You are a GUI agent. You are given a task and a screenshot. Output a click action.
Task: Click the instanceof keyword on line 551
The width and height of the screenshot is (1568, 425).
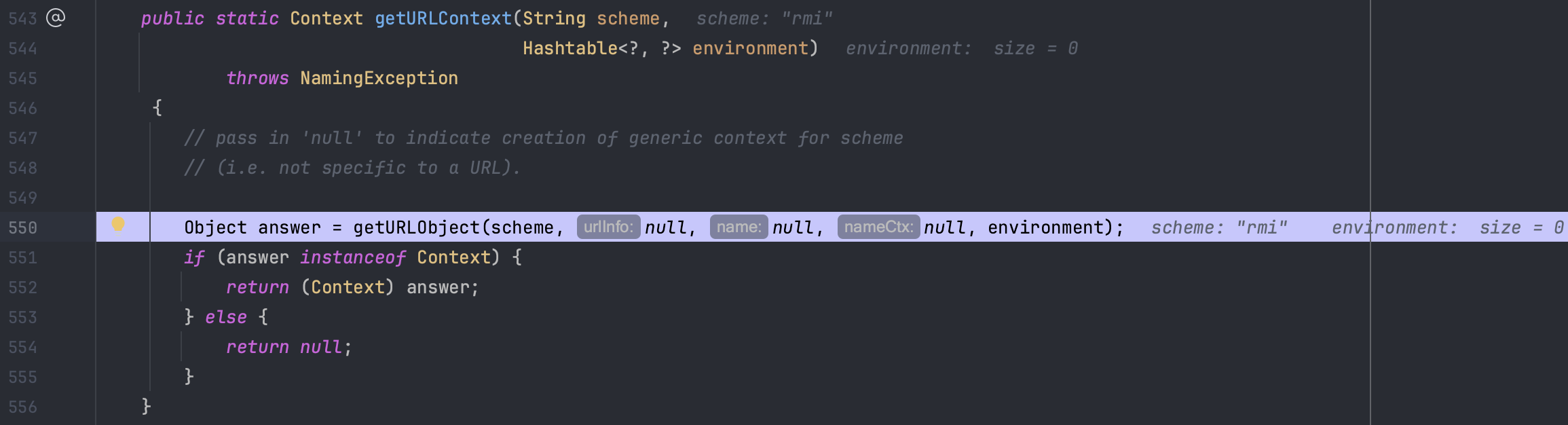(353, 257)
